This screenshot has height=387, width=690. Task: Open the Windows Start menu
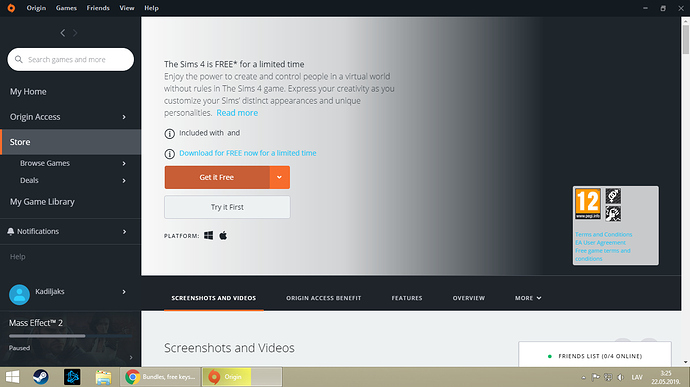pos(12,377)
